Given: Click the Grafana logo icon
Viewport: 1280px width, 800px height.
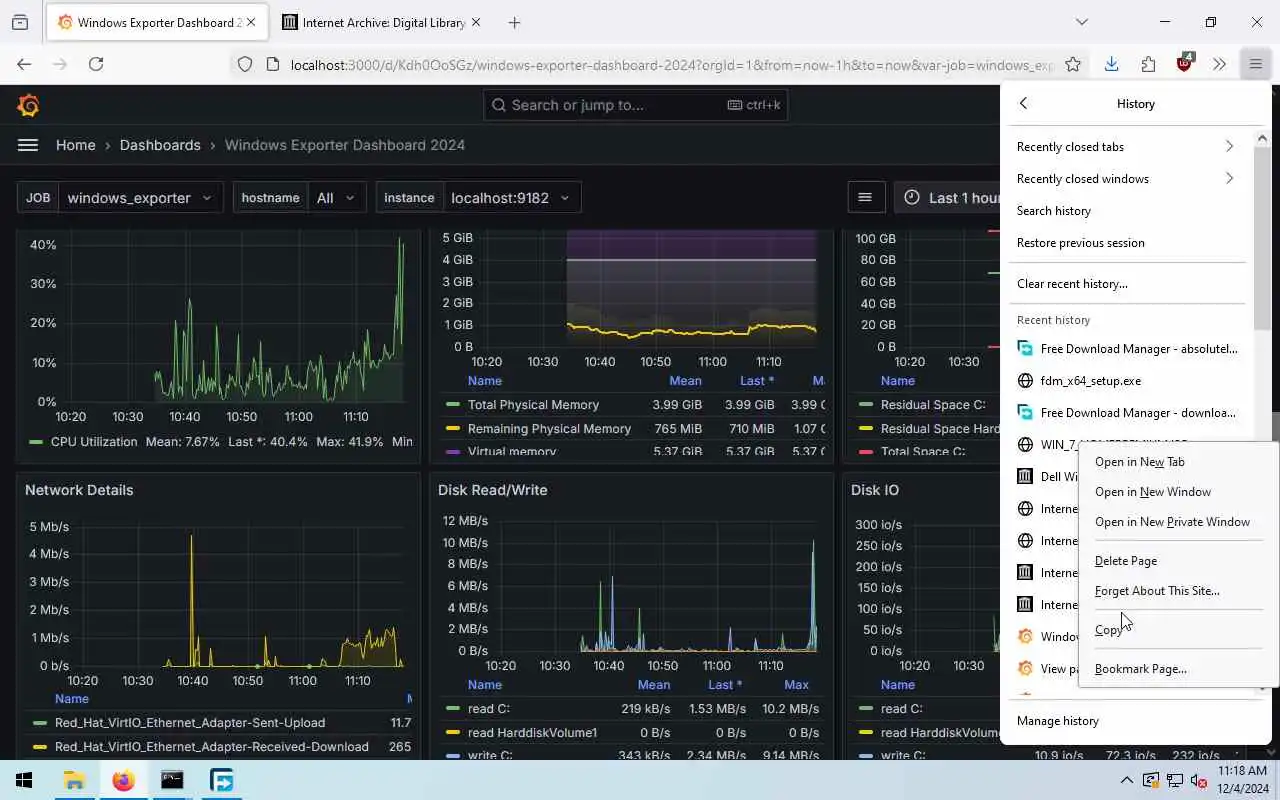Looking at the screenshot, I should tap(28, 105).
